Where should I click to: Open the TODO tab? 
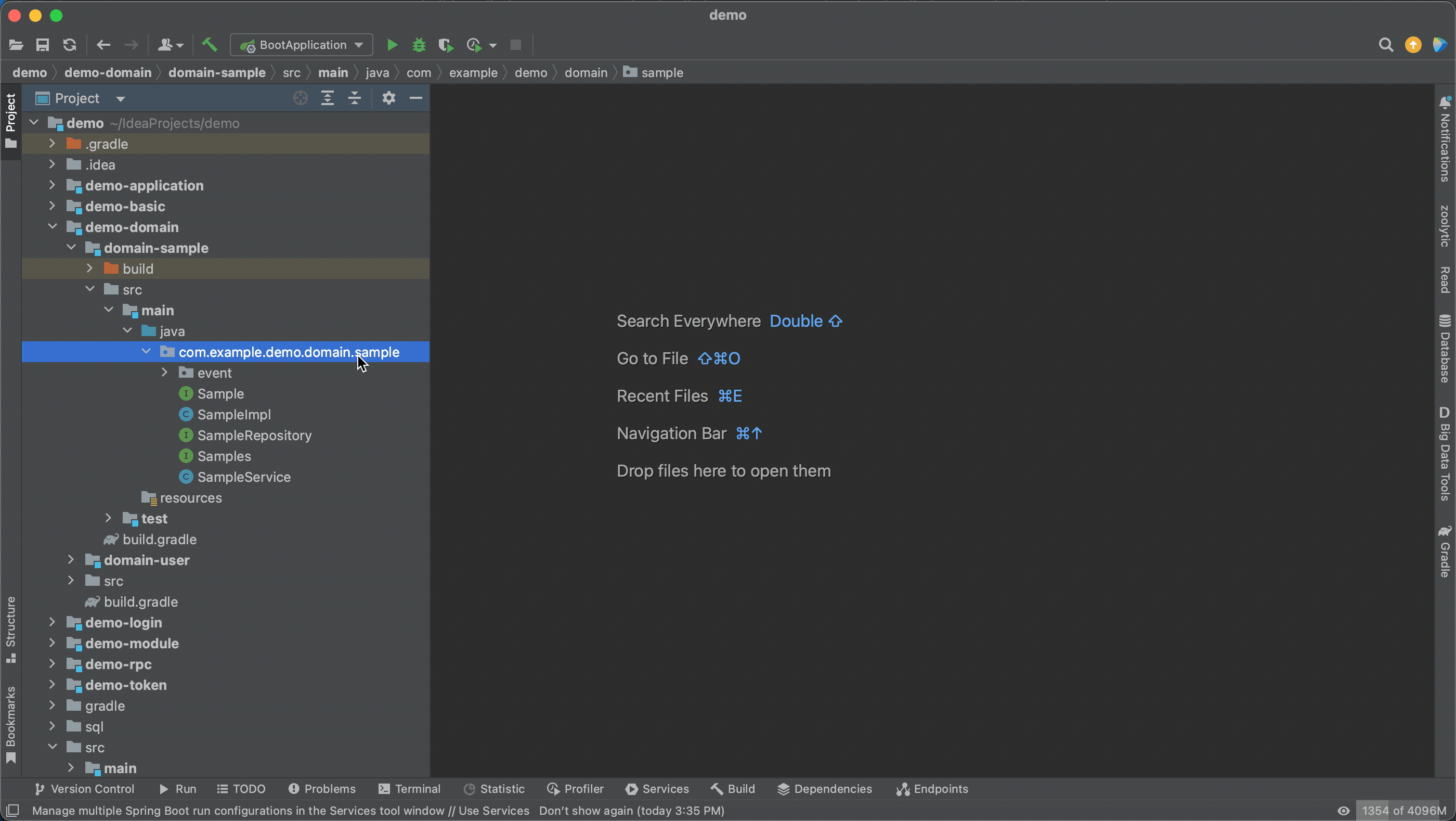pyautogui.click(x=241, y=789)
